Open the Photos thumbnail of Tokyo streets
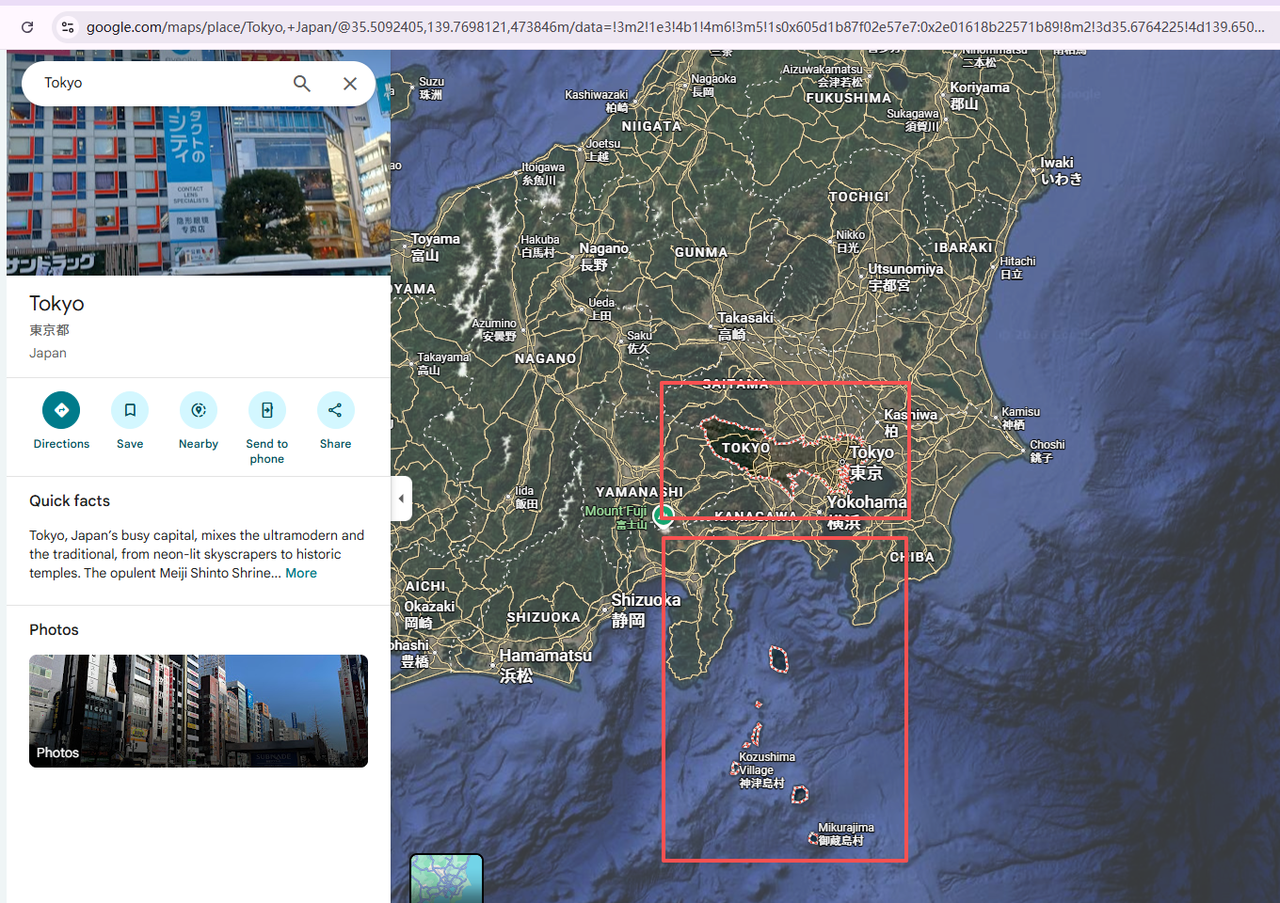Screen dimensions: 1280x903 (x=198, y=711)
